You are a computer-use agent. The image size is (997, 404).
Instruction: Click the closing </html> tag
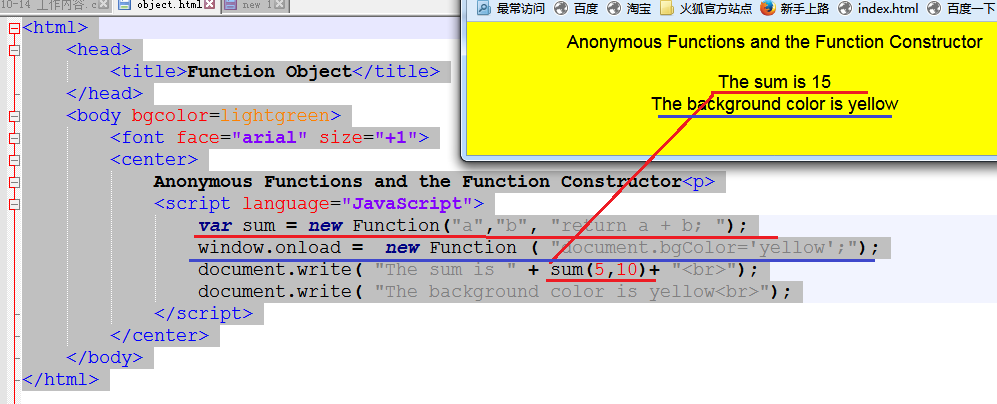60,380
